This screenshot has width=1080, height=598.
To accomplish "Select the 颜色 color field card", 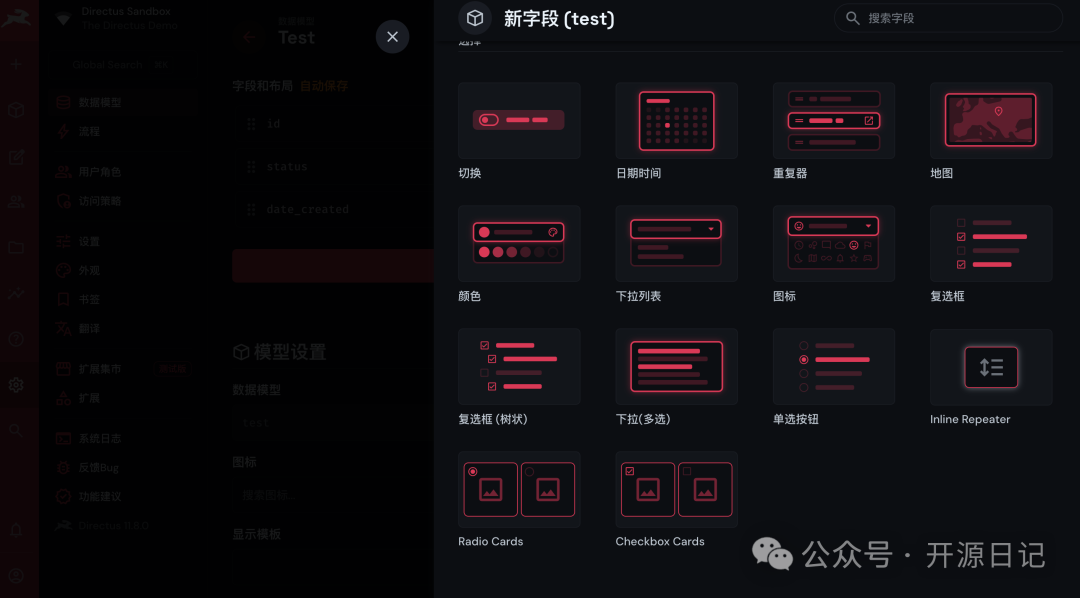I will point(519,243).
